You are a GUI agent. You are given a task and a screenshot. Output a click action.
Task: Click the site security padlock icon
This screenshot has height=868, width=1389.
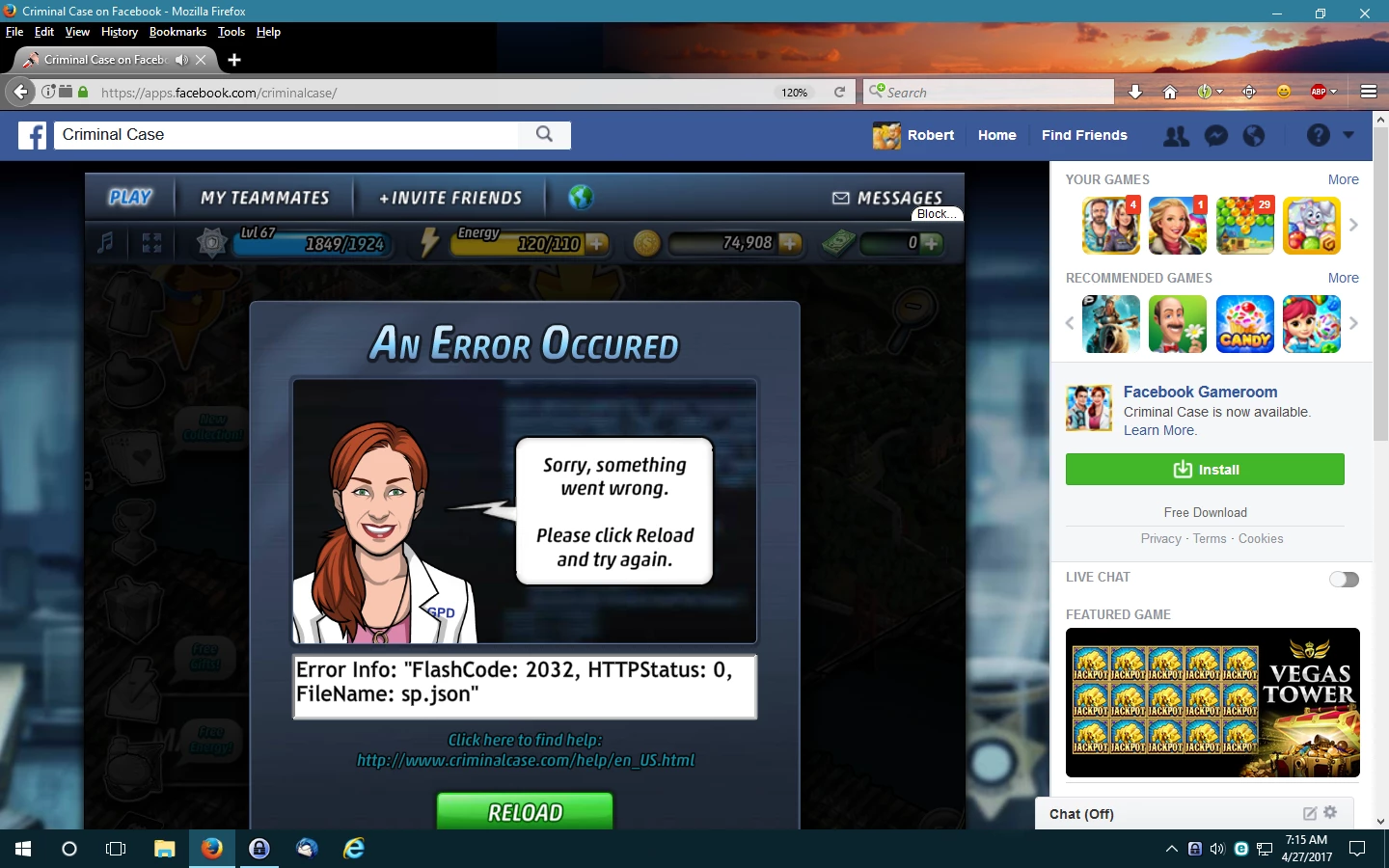(x=83, y=92)
